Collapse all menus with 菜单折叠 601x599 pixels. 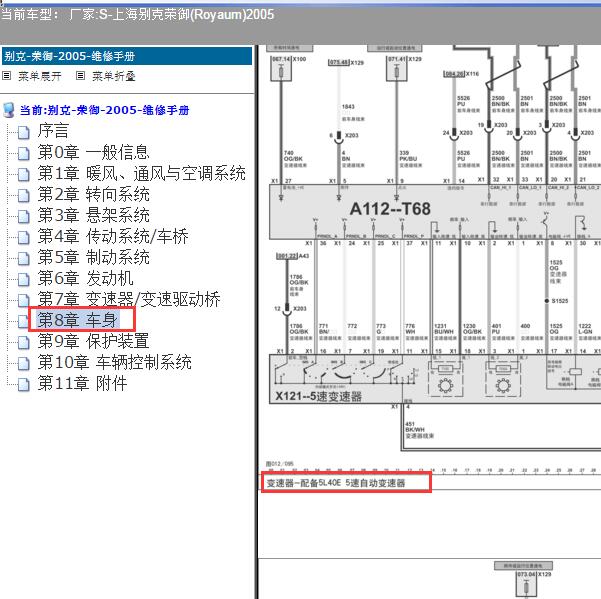click(114, 76)
